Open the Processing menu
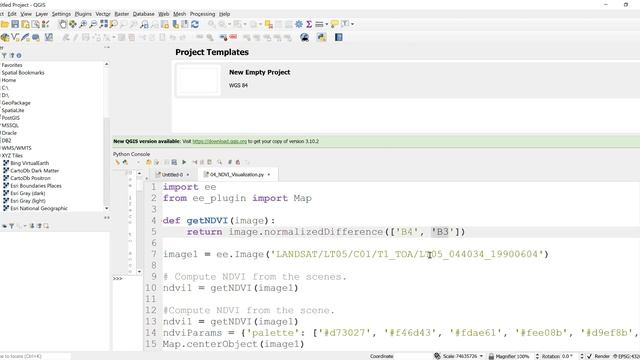This screenshot has width=640, height=360. [202, 14]
